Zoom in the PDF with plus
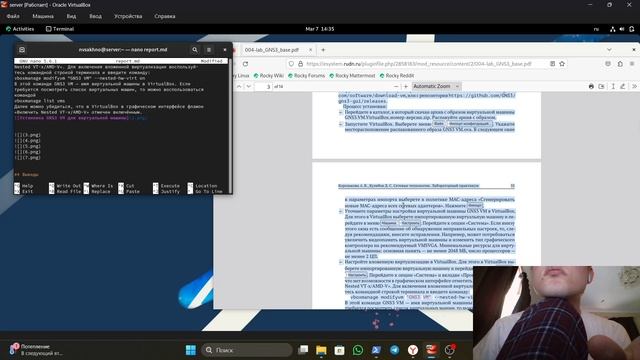Image resolution: width=640 pixels, height=360 pixels. point(406,86)
